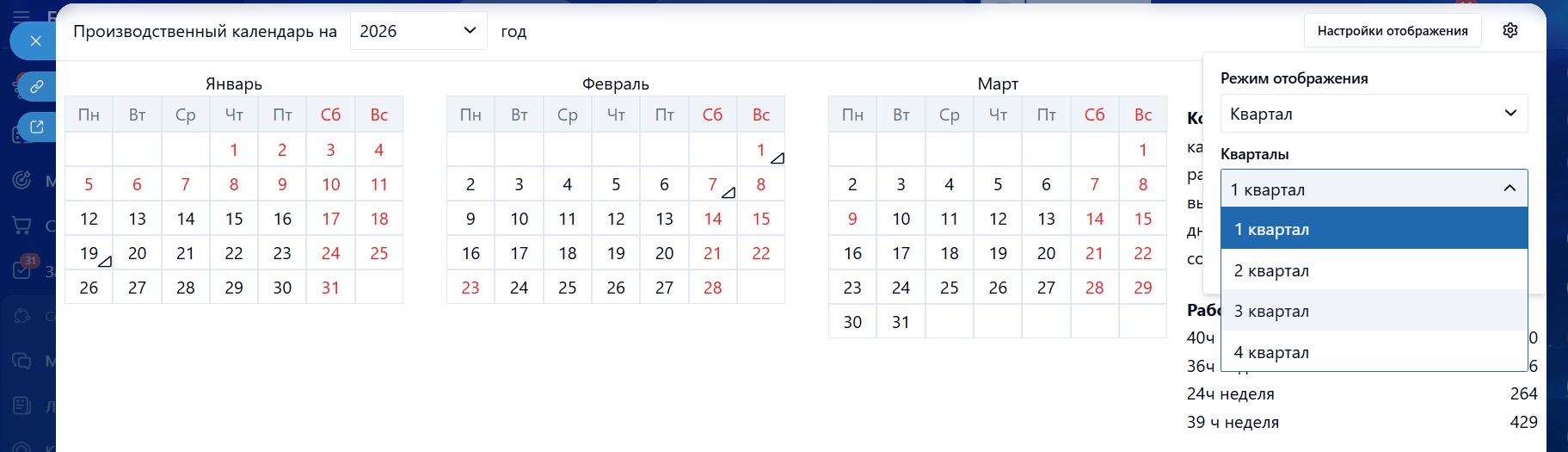Open the gear settings icon
The width and height of the screenshot is (1568, 452).
[1510, 30]
